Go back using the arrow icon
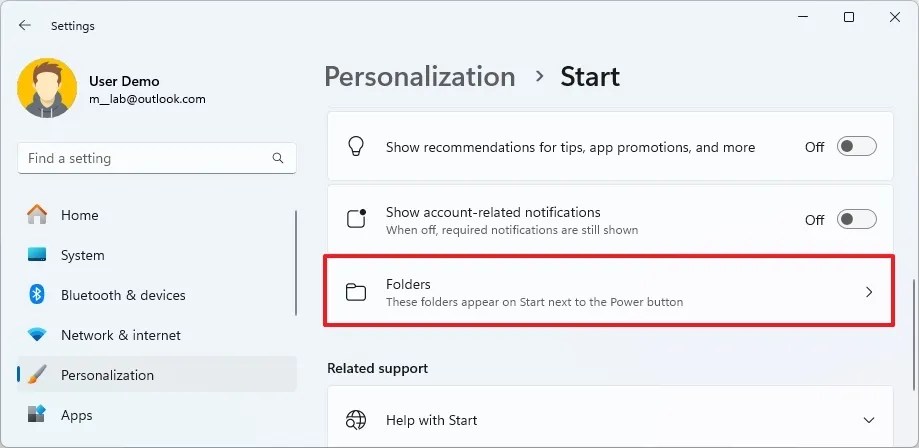This screenshot has width=919, height=448. [24, 25]
